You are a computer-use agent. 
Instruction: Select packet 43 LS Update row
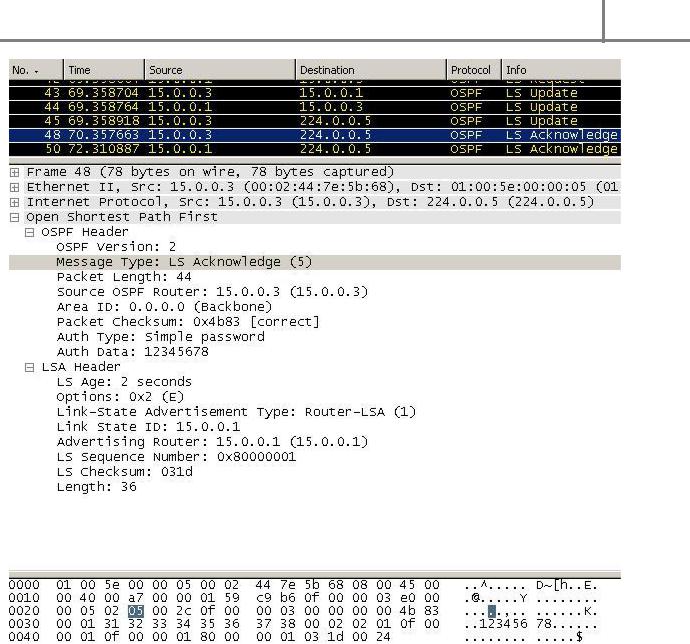pyautogui.click(x=315, y=93)
